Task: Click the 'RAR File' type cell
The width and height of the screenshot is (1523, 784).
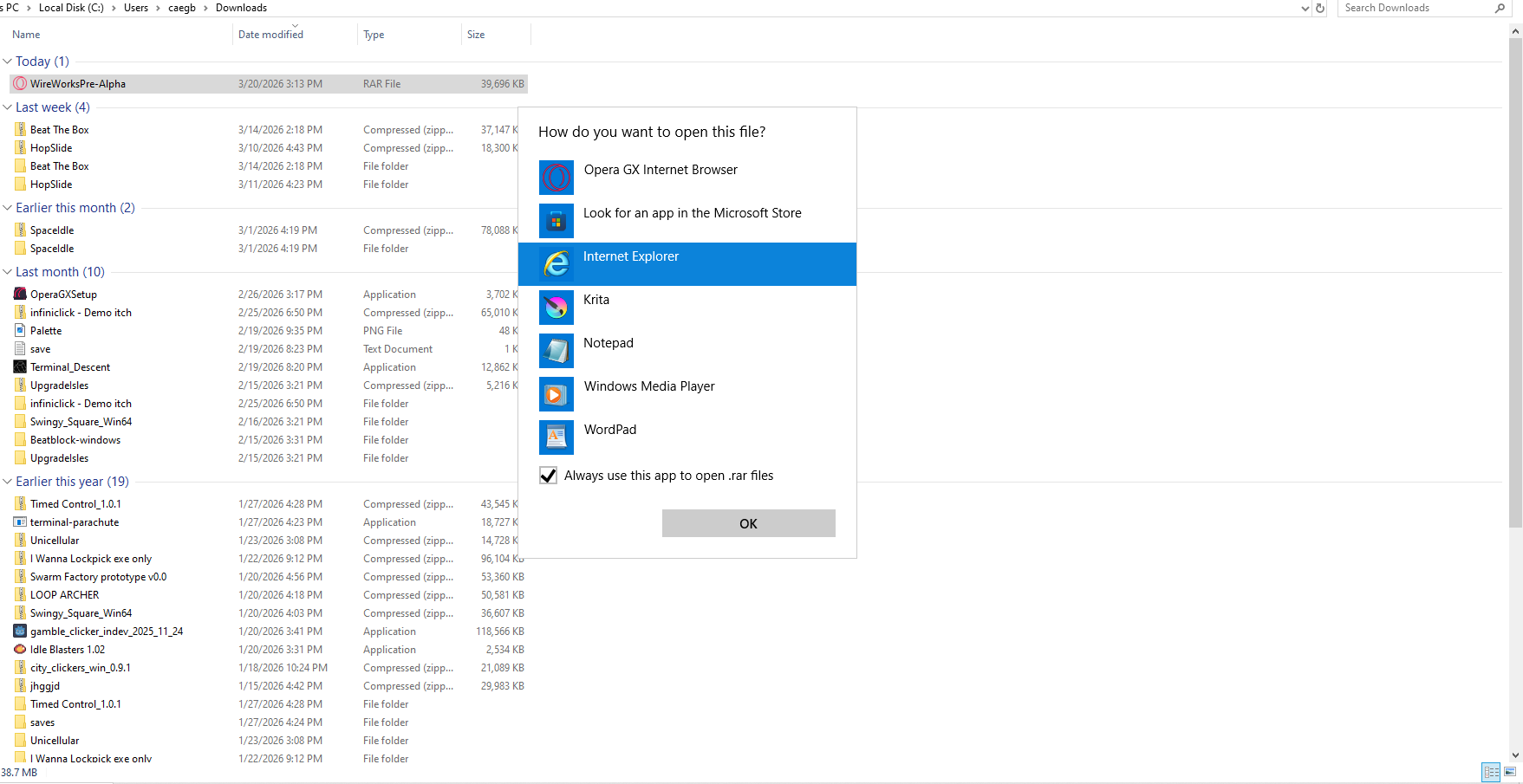Action: [x=381, y=84]
